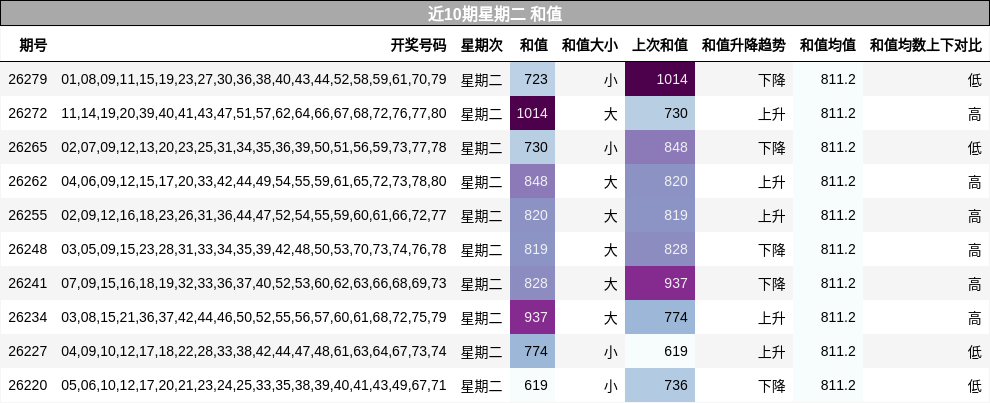
Task: Click the draw numbers starting 04,09,10,12
Action: tap(254, 351)
